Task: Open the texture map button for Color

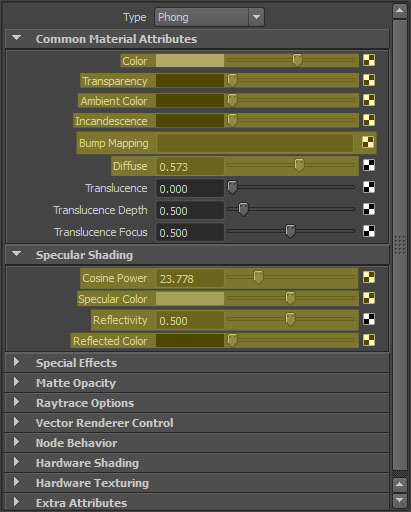Action: coord(369,61)
